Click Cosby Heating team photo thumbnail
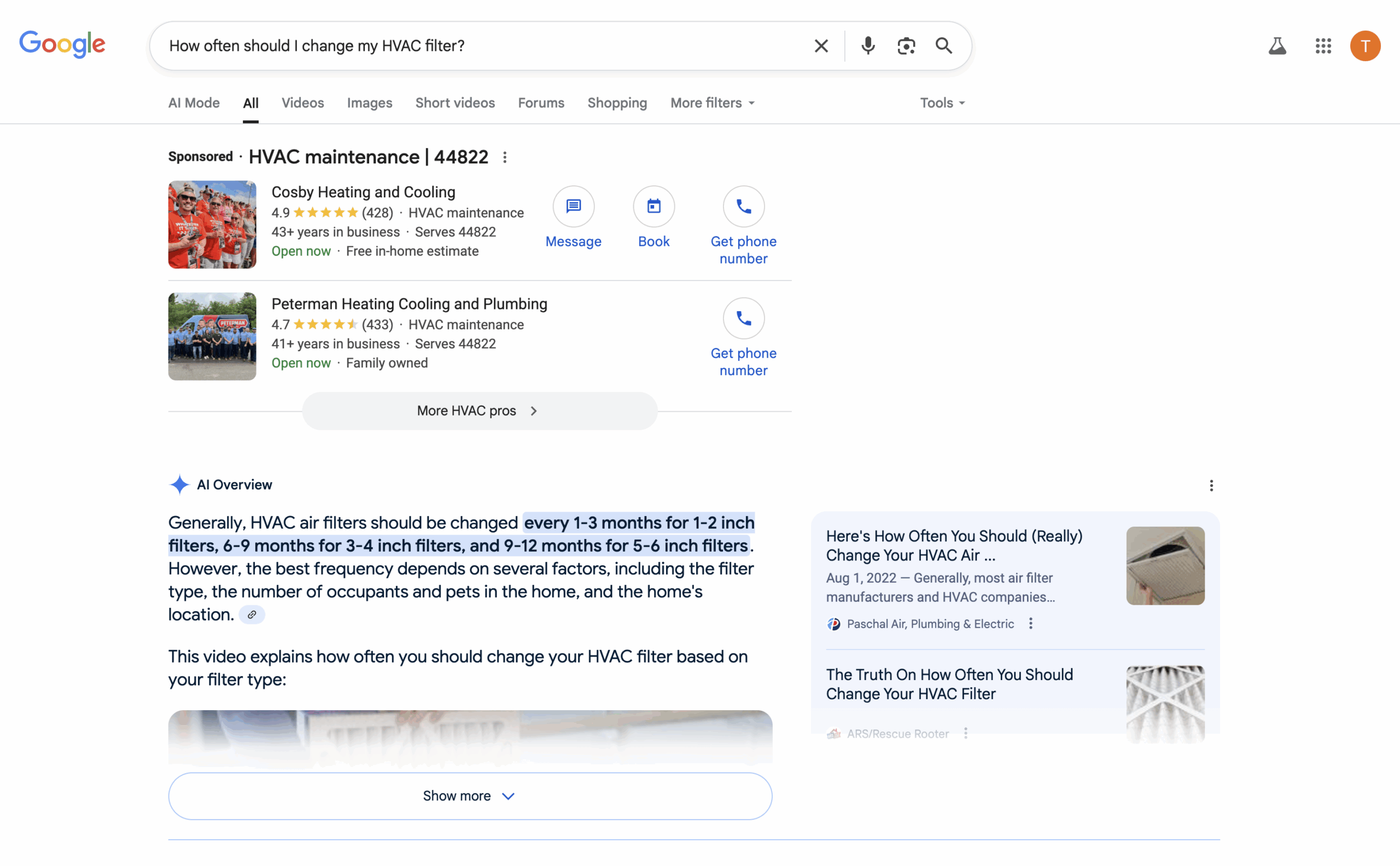Image resolution: width=1400 pixels, height=866 pixels. coord(212,225)
